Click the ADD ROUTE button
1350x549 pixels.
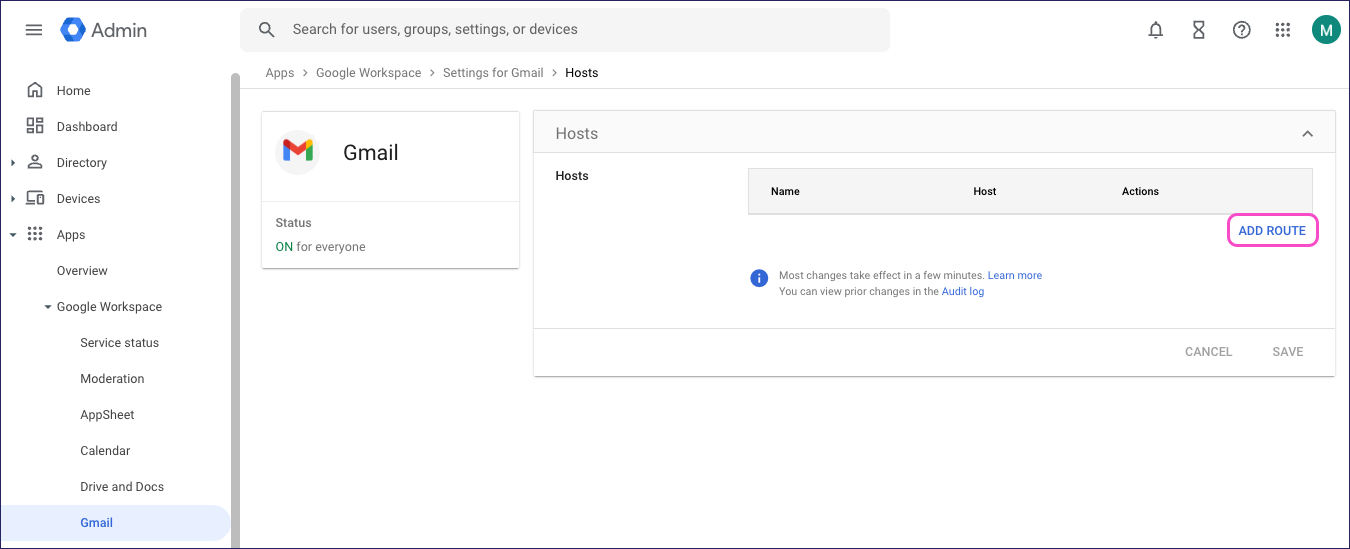click(x=1272, y=231)
